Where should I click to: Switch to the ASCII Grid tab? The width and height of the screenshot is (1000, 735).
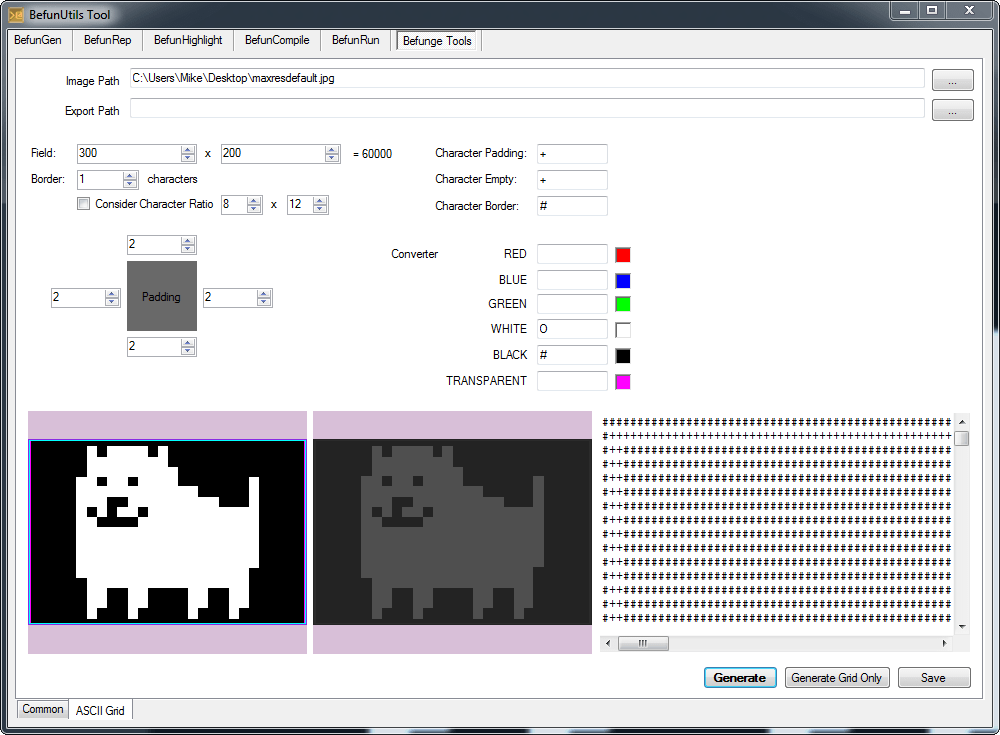click(x=100, y=710)
